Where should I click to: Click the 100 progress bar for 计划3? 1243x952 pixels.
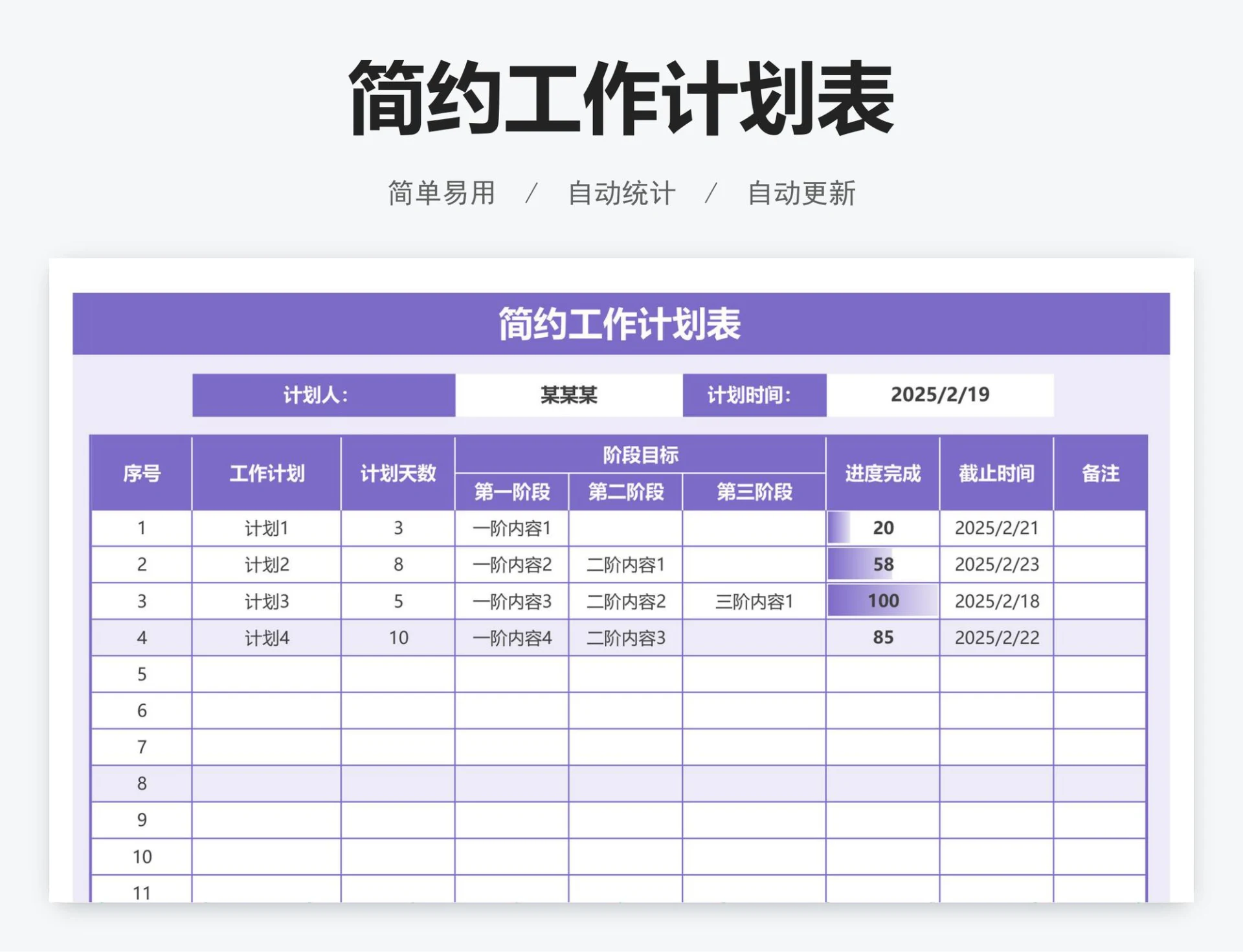pyautogui.click(x=881, y=601)
